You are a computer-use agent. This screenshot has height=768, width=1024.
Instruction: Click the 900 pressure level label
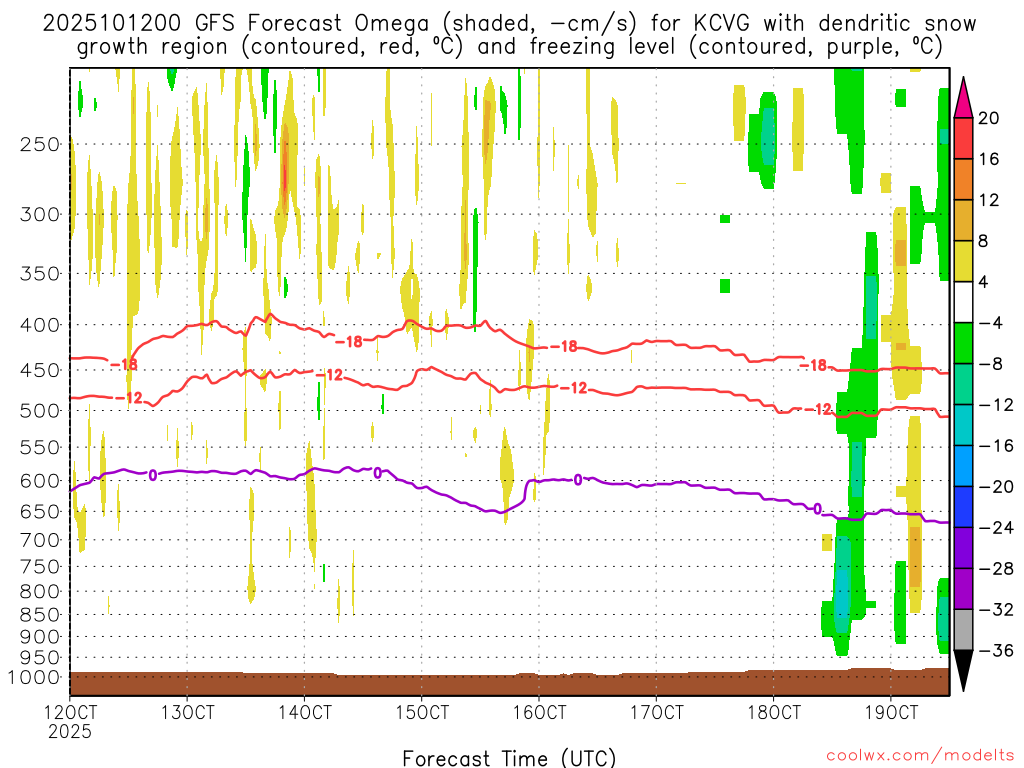[40, 636]
